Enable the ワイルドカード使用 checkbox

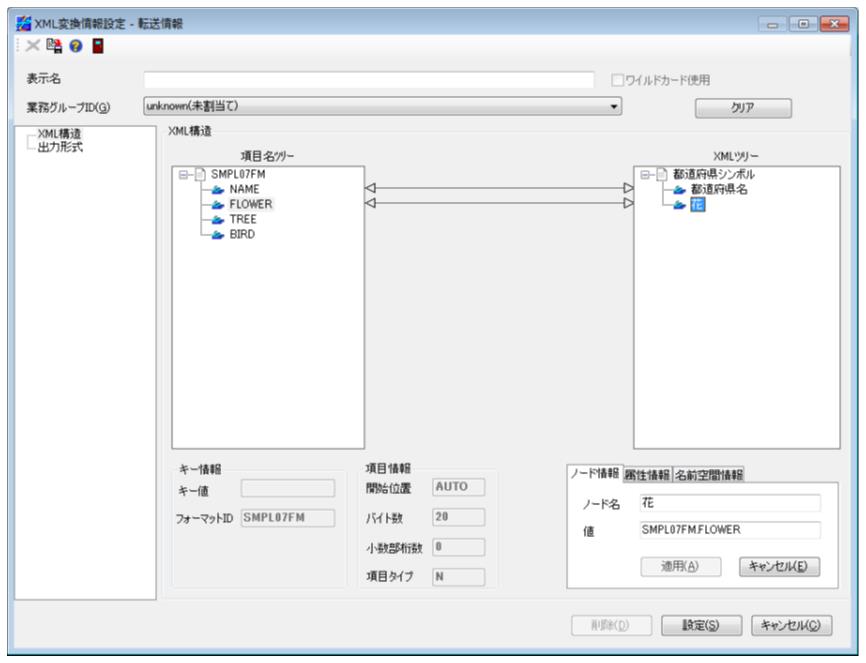(x=617, y=80)
